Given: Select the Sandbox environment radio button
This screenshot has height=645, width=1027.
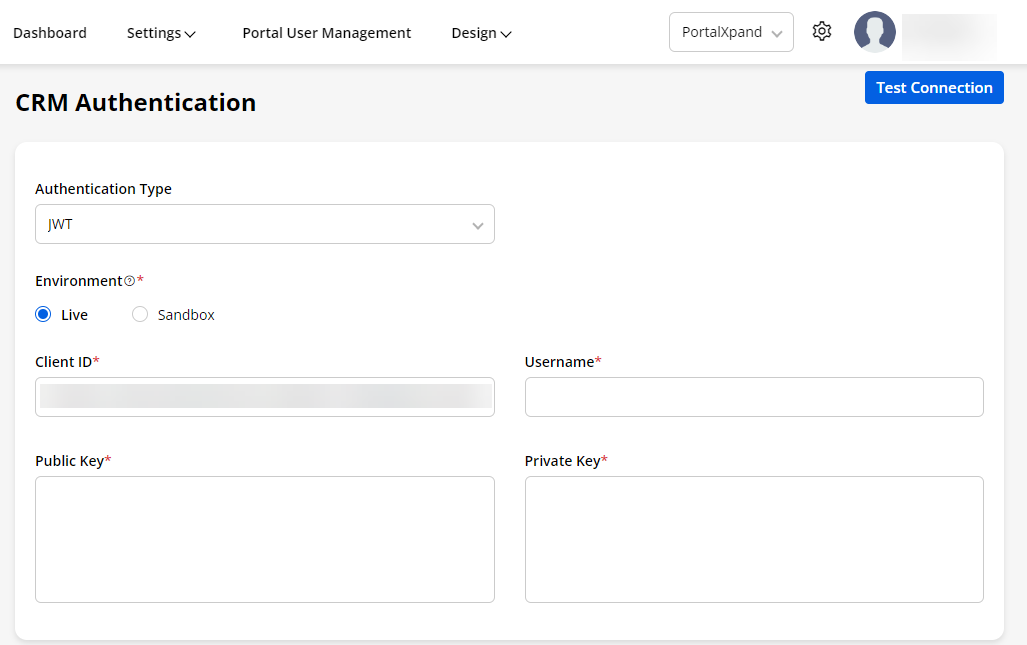Looking at the screenshot, I should [140, 315].
